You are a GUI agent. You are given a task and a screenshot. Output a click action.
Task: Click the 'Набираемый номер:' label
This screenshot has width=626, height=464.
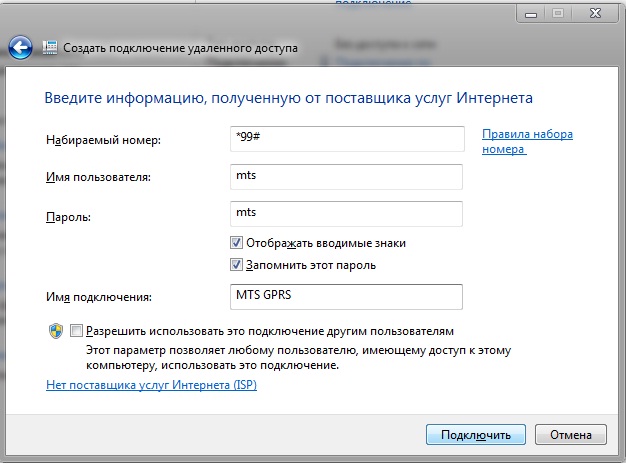pyautogui.click(x=103, y=140)
